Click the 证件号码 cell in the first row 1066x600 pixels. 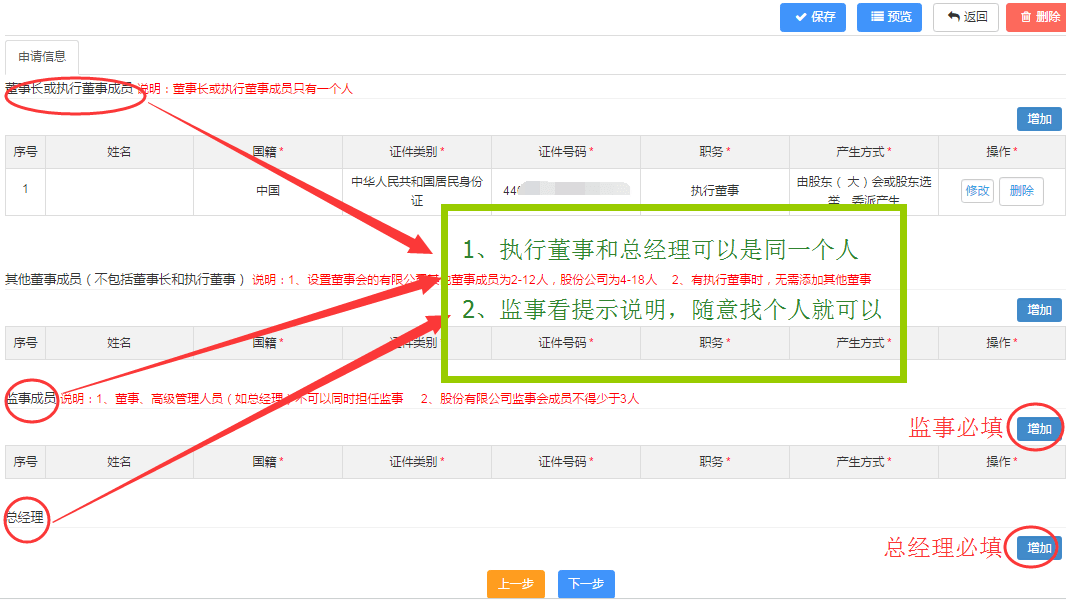point(566,190)
